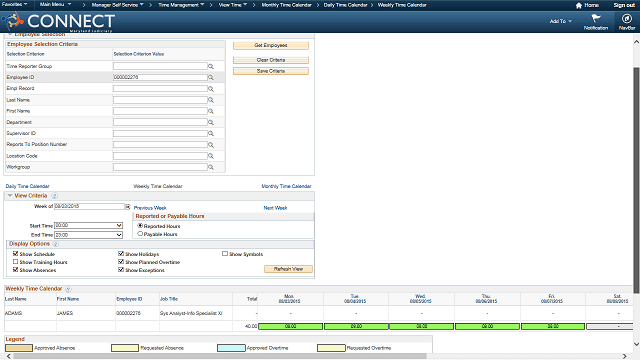This screenshot has height=360, width=640.
Task: Toggle Show Holidays checkbox
Action: (x=121, y=253)
